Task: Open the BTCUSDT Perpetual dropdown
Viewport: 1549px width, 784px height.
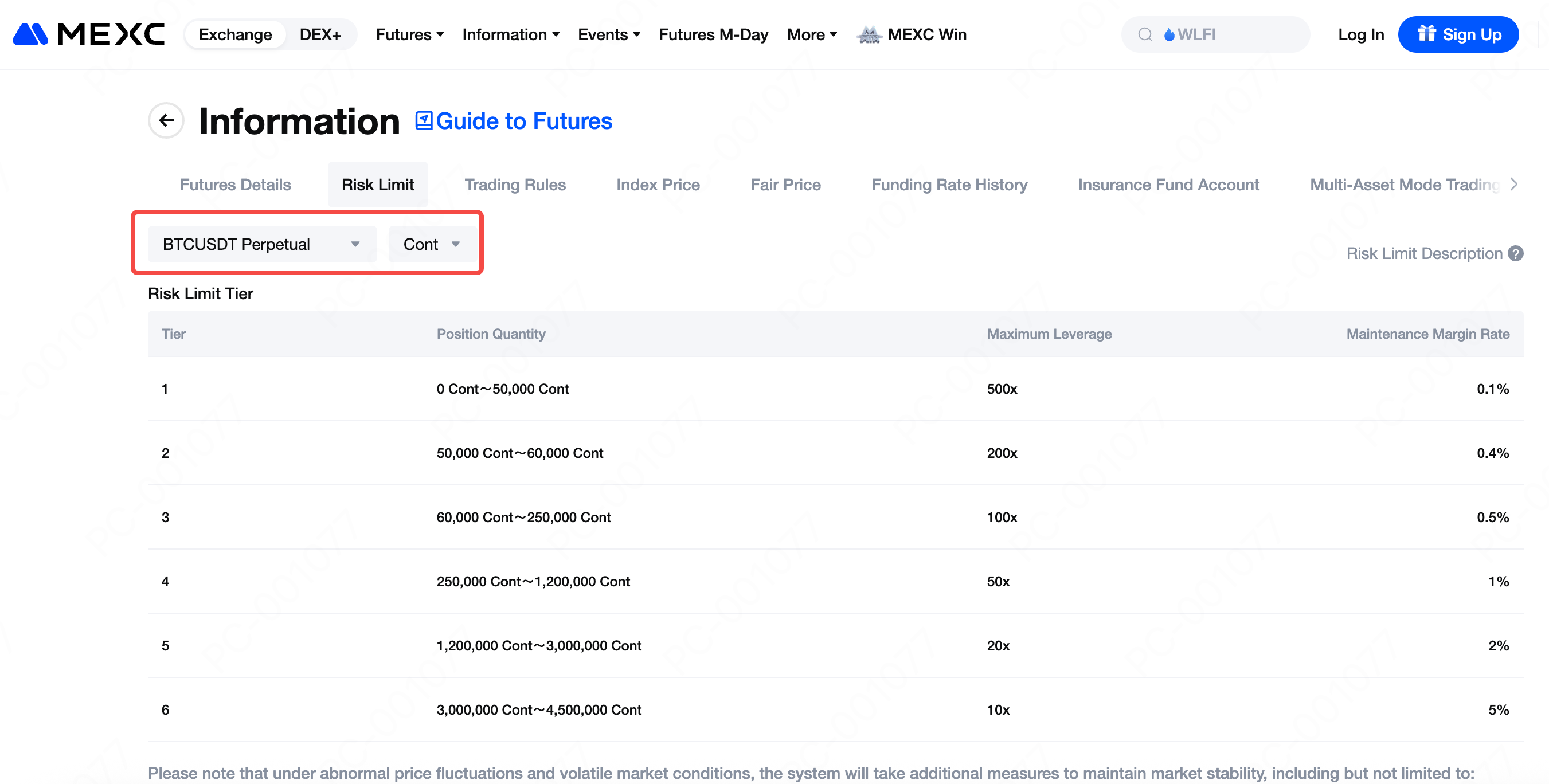Action: [261, 244]
